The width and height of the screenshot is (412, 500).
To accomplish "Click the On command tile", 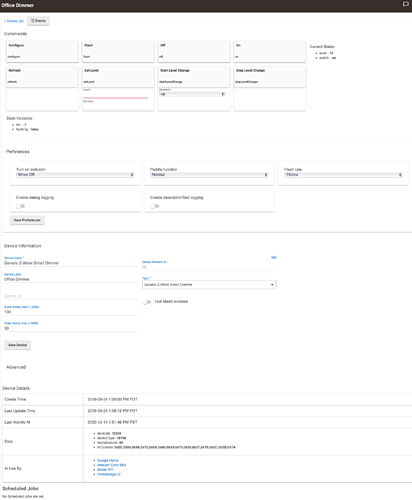I will [x=270, y=51].
